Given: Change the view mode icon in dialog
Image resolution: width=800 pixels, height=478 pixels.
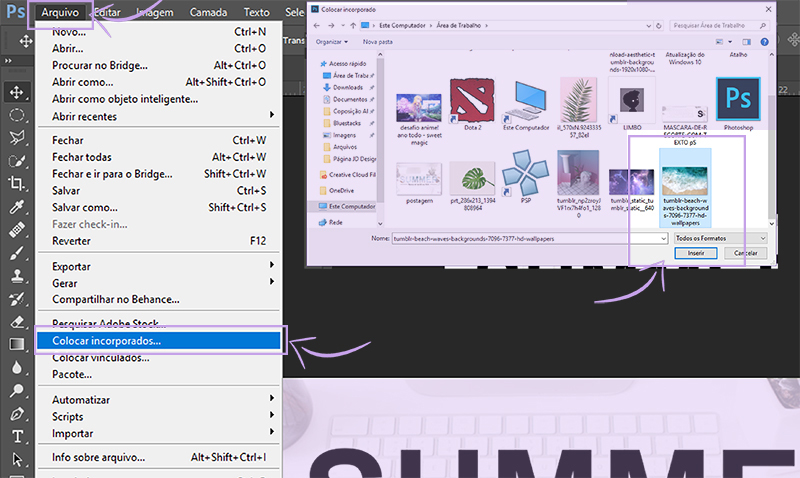Looking at the screenshot, I should click(719, 42).
